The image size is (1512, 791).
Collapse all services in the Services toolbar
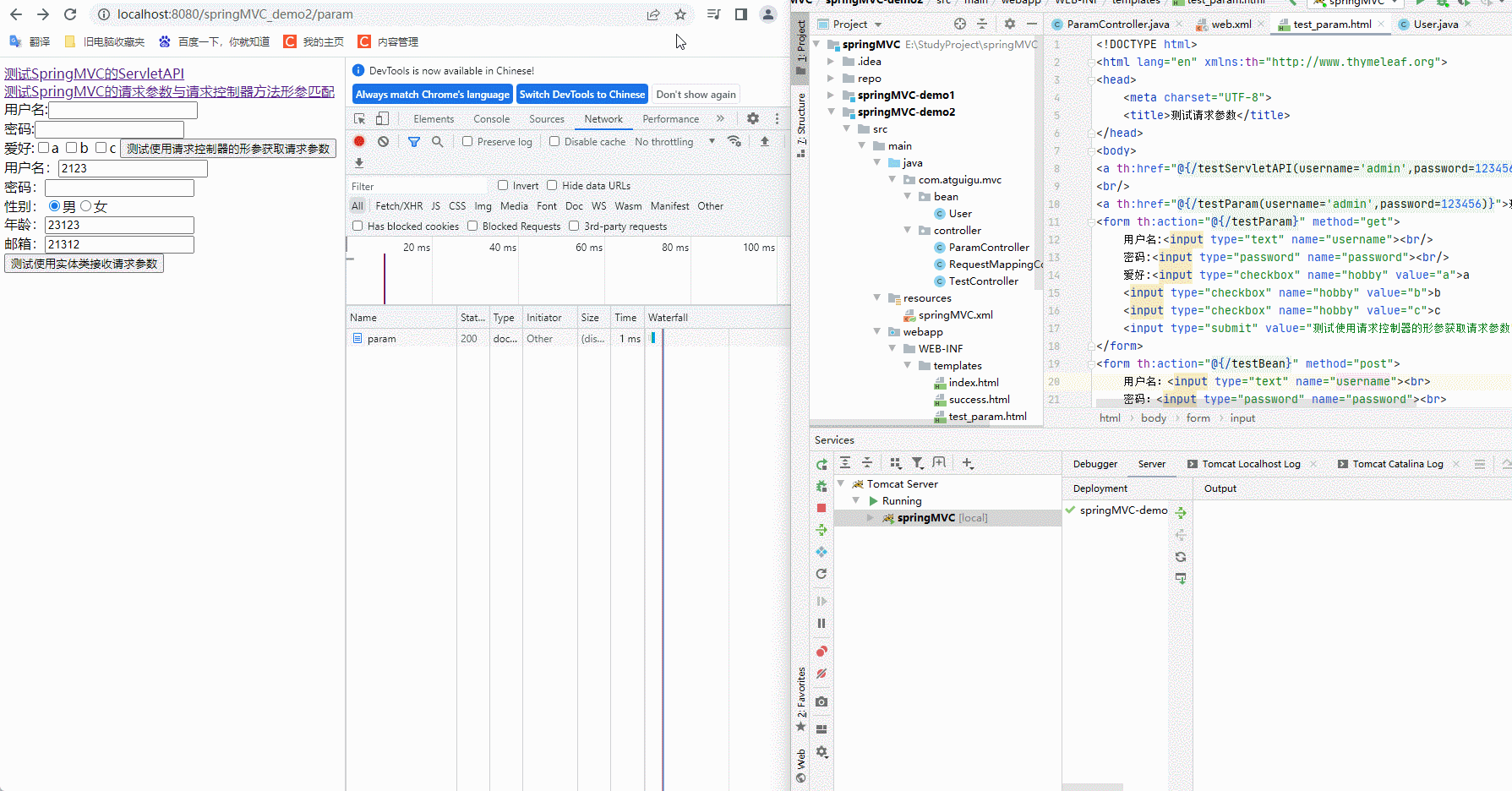867,463
